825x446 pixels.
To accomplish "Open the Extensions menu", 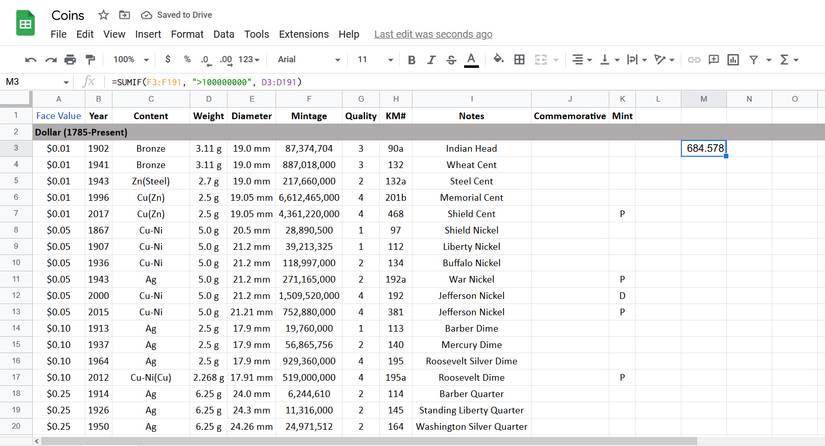I will point(303,34).
